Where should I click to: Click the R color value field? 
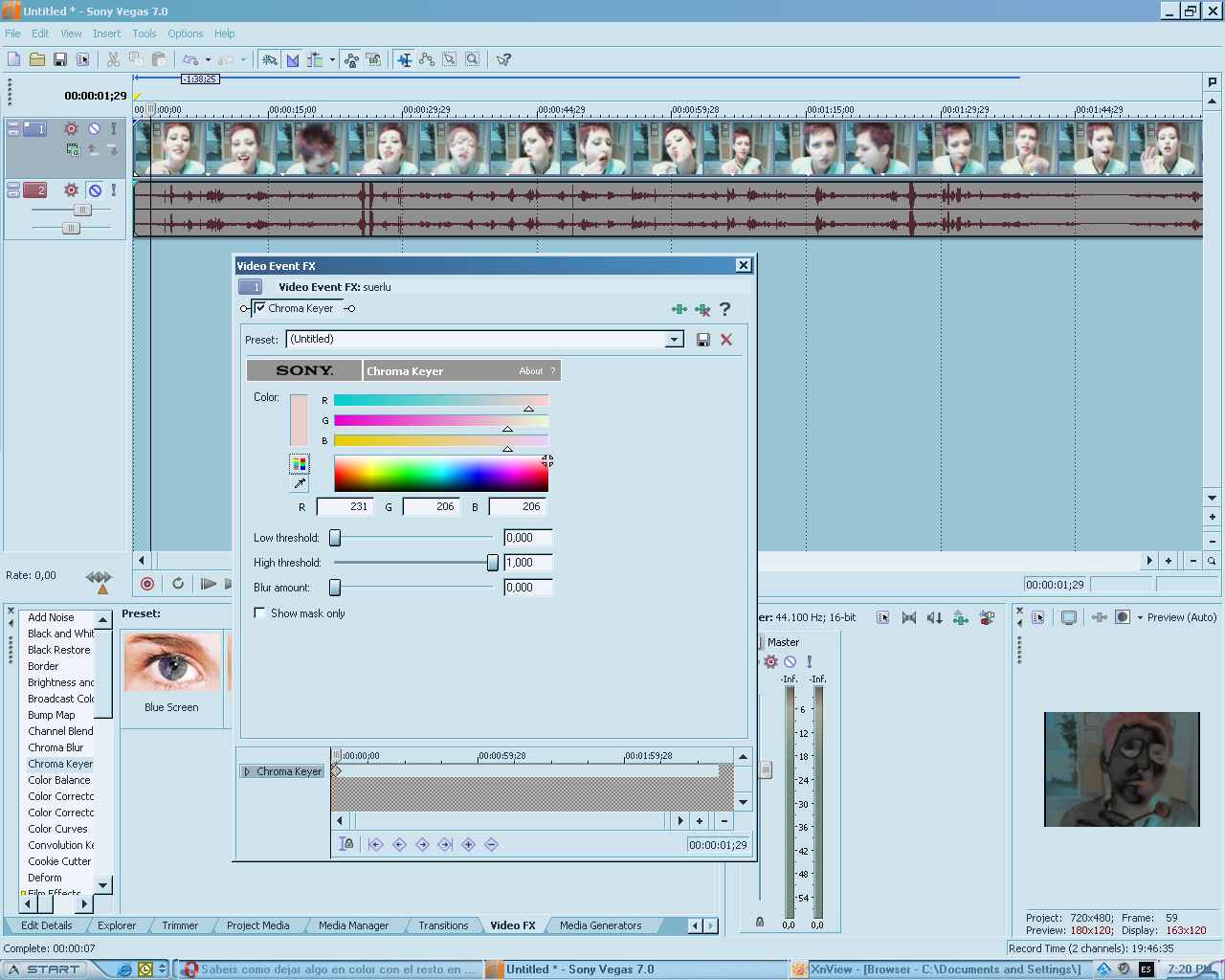coord(345,507)
